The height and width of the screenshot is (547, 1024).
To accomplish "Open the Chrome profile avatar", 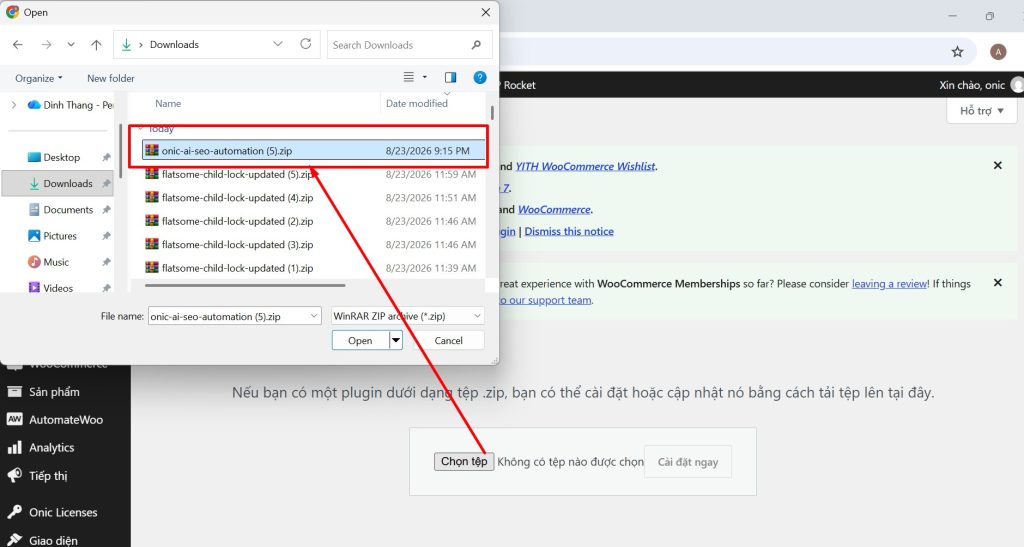I will (998, 52).
